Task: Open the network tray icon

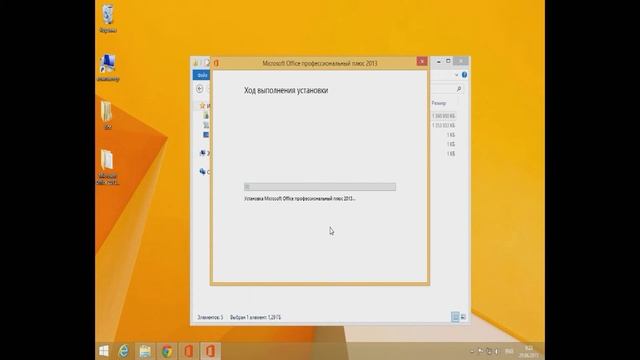Action: point(489,351)
